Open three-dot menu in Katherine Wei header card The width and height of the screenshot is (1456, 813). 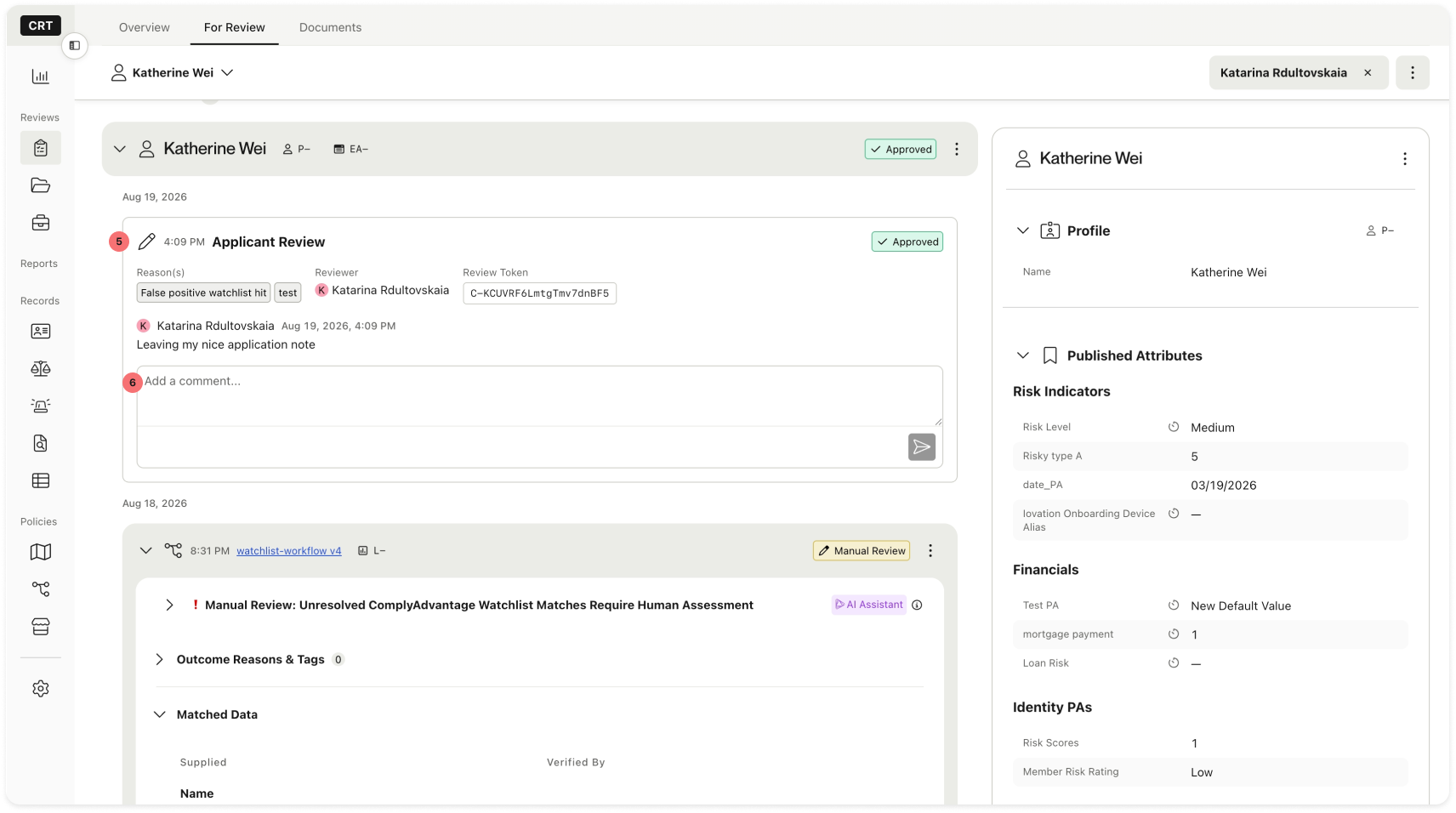coord(957,149)
